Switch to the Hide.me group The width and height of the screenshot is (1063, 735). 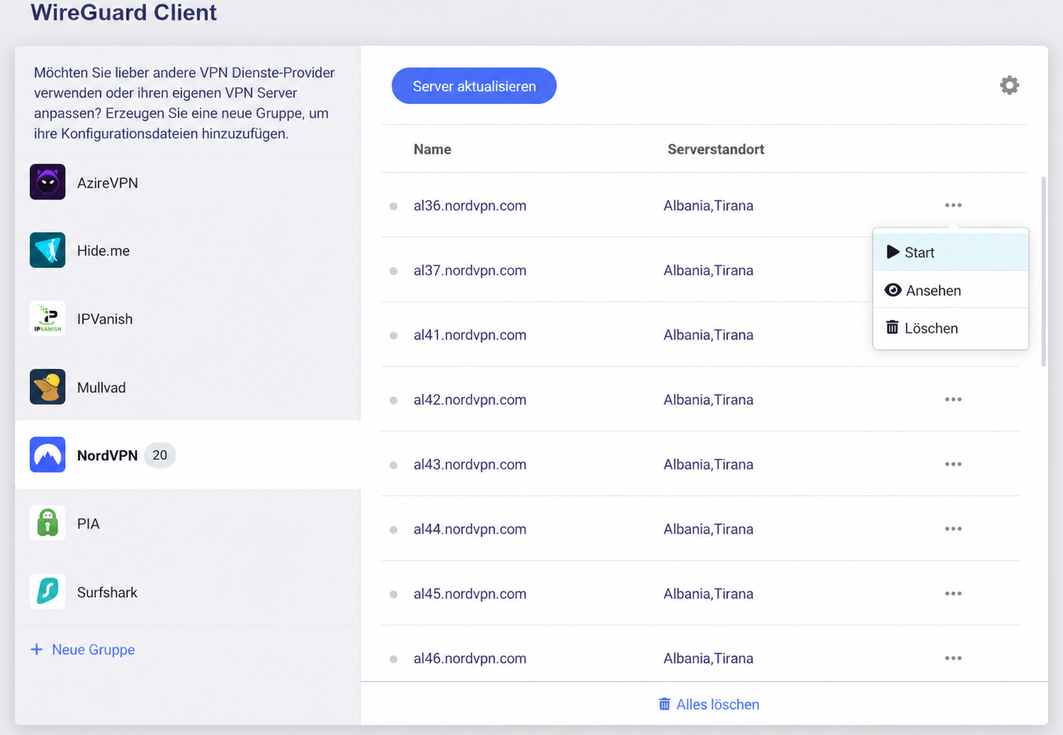pyautogui.click(x=187, y=250)
